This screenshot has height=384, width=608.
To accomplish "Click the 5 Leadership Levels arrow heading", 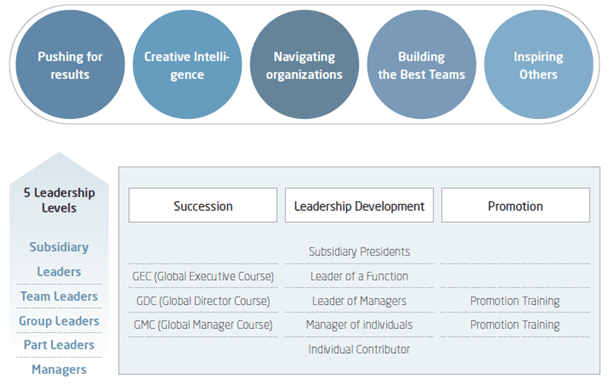I will 59,200.
